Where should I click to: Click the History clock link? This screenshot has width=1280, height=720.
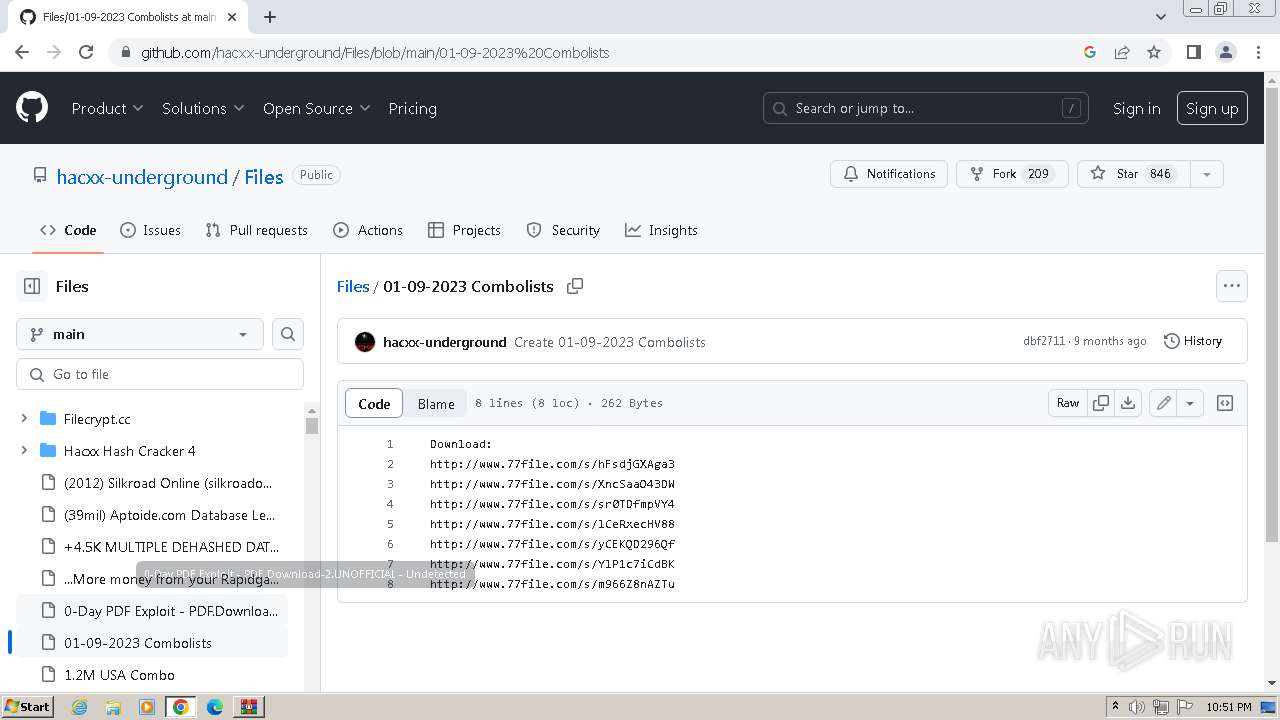tap(1193, 341)
